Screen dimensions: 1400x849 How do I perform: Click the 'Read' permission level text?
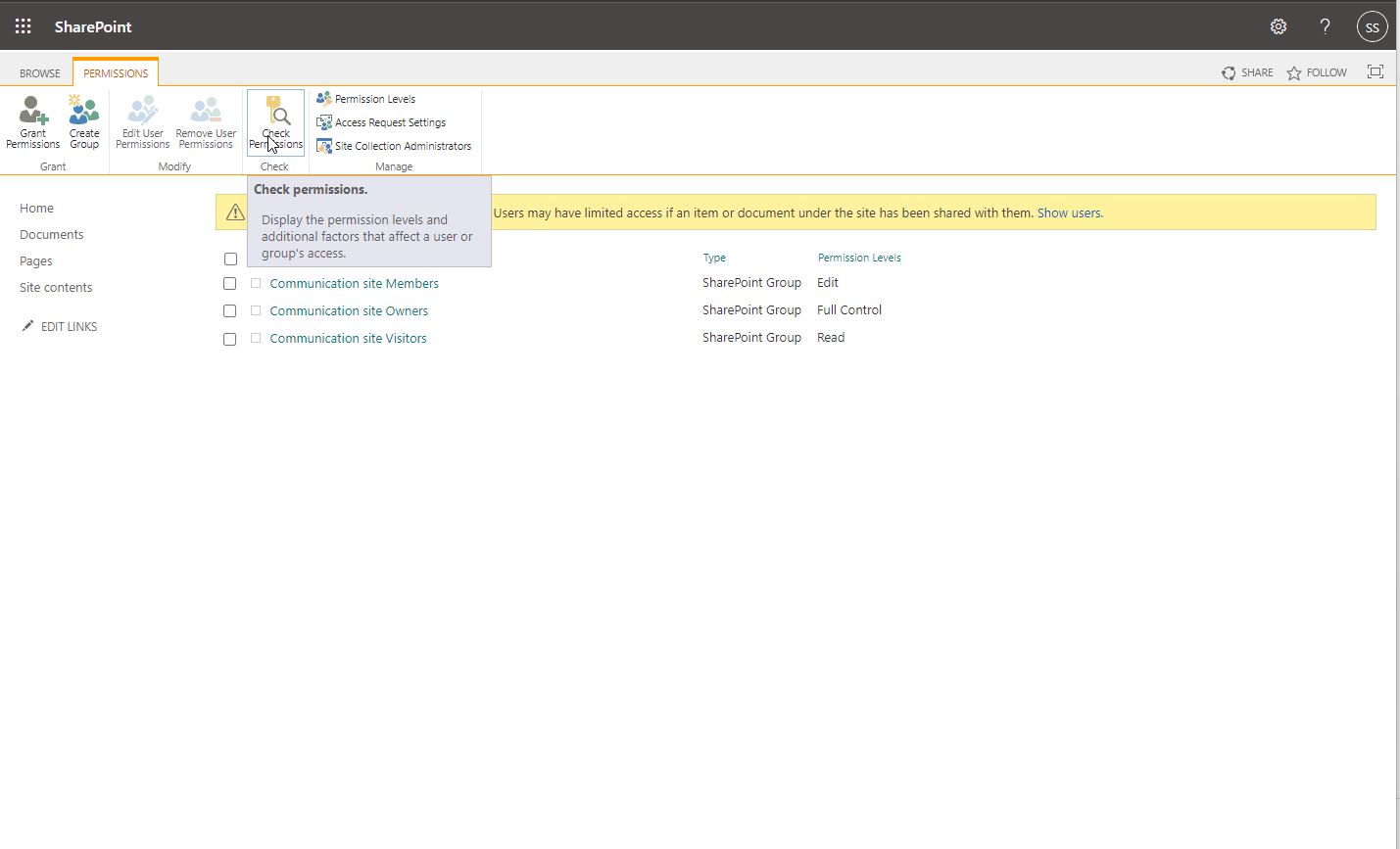coord(831,338)
